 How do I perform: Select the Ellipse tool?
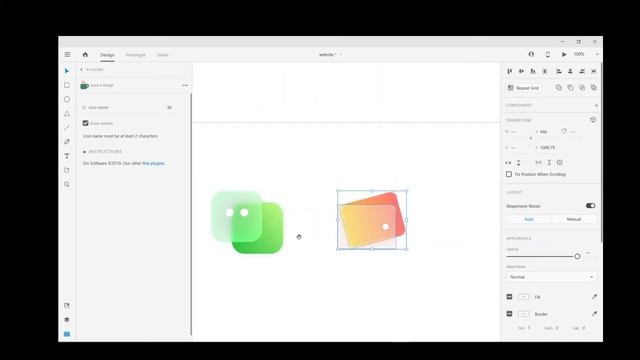[x=67, y=99]
